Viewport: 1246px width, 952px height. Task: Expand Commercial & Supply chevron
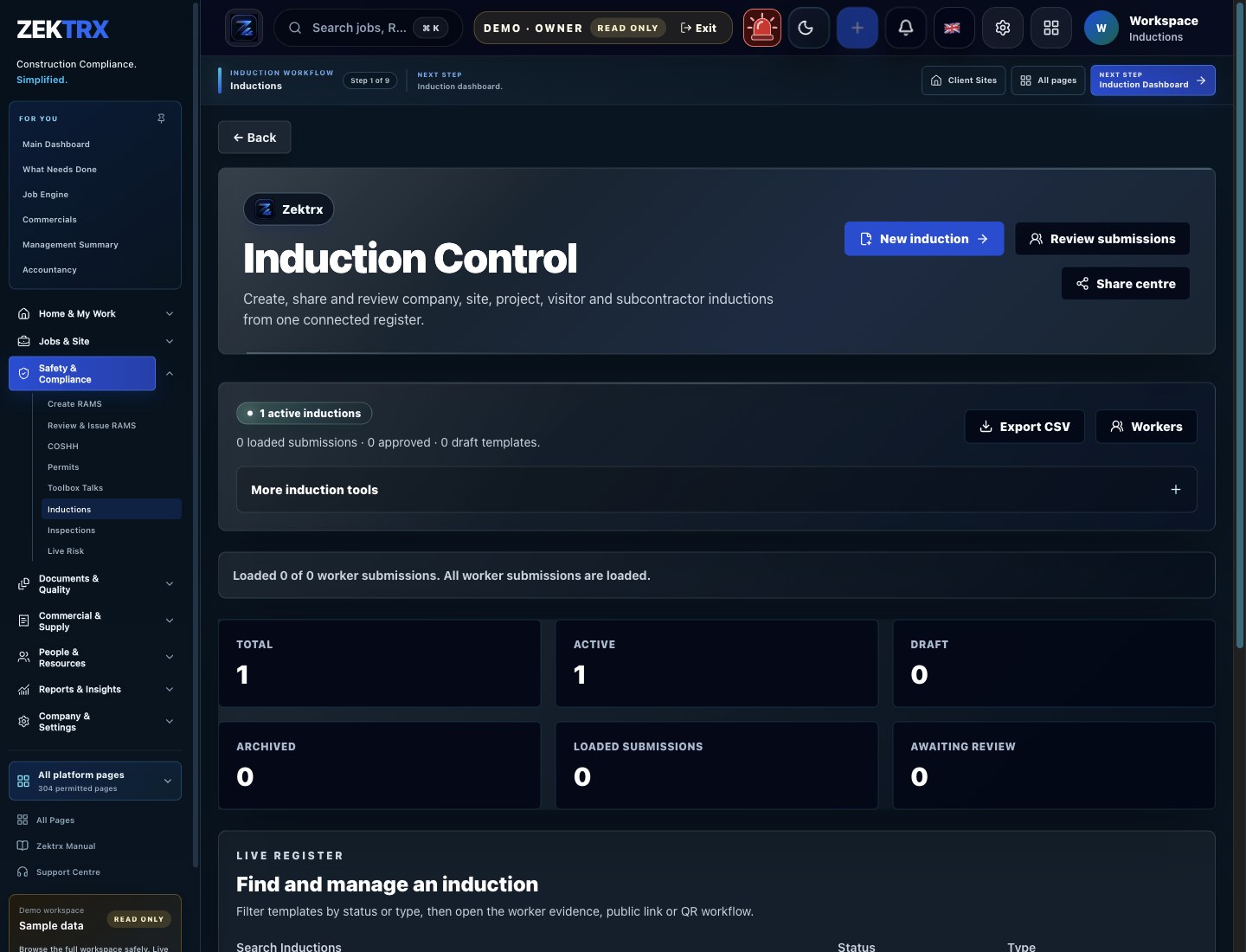pyautogui.click(x=170, y=621)
